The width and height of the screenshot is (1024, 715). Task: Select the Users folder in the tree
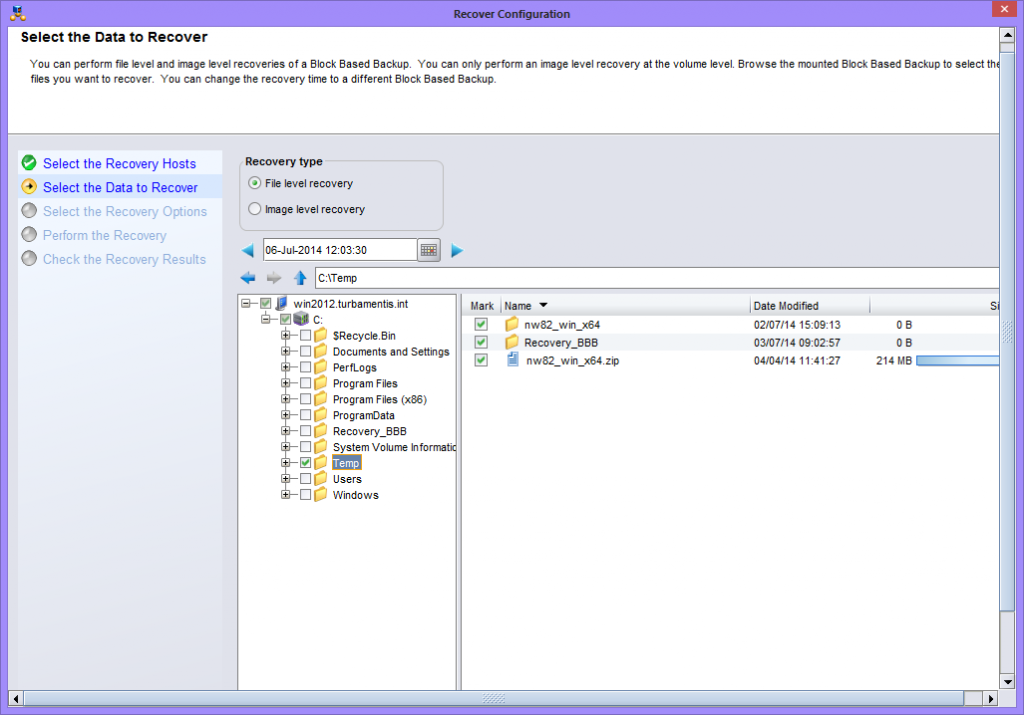[346, 478]
